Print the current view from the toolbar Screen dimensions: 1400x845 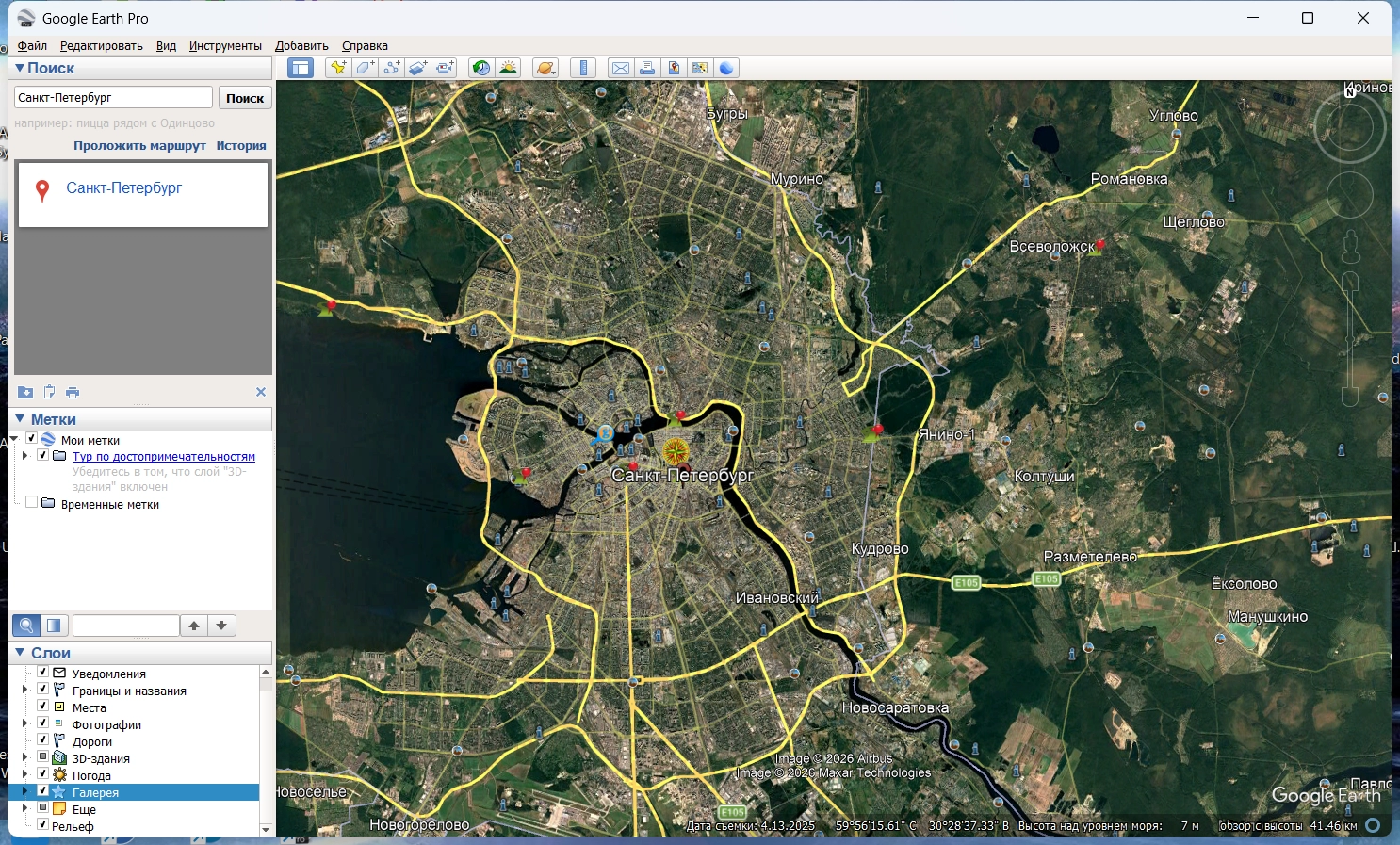[x=646, y=68]
